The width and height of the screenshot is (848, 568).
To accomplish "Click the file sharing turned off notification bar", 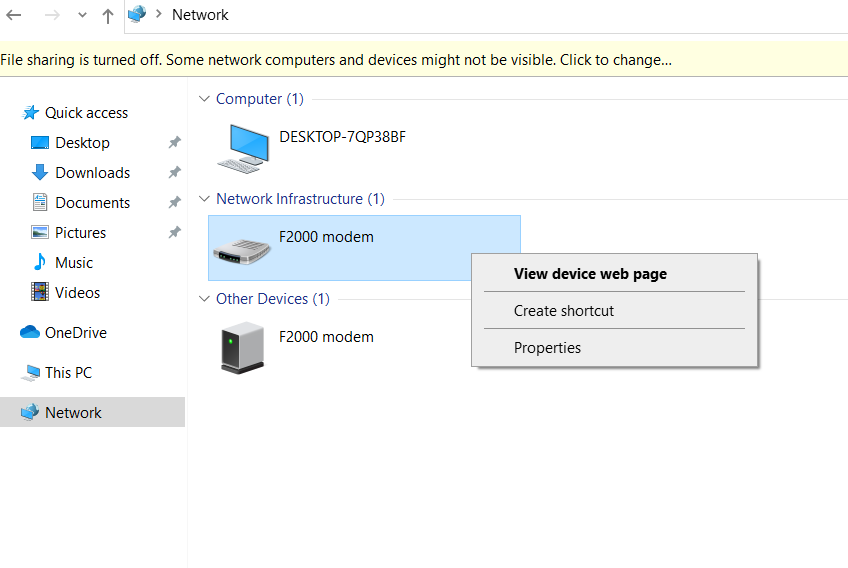I will [x=424, y=60].
